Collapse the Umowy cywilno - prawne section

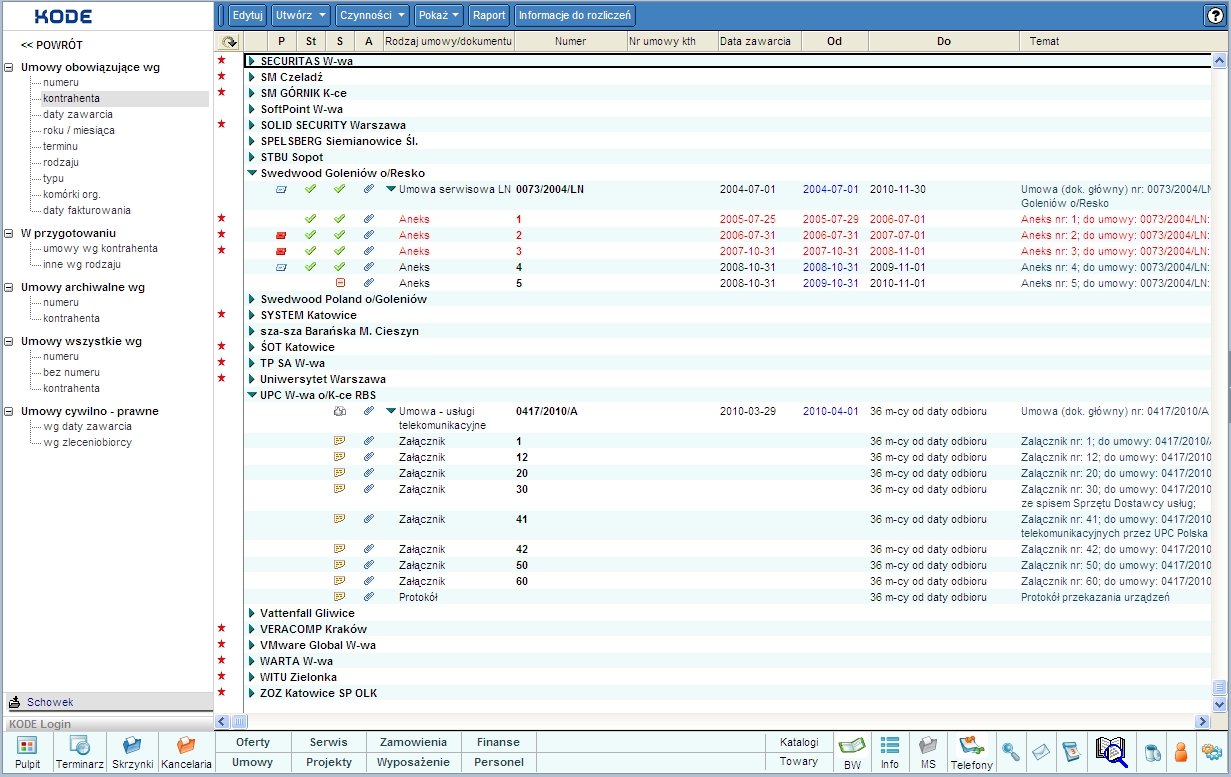9,411
